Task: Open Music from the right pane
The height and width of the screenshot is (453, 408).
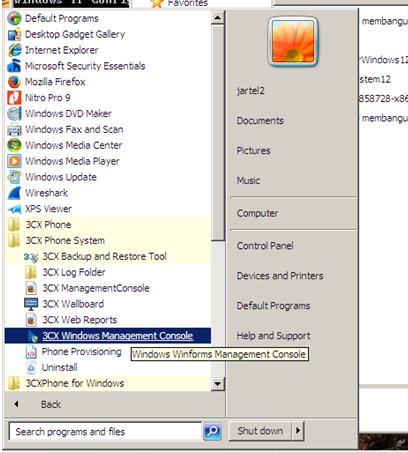Action: (248, 181)
